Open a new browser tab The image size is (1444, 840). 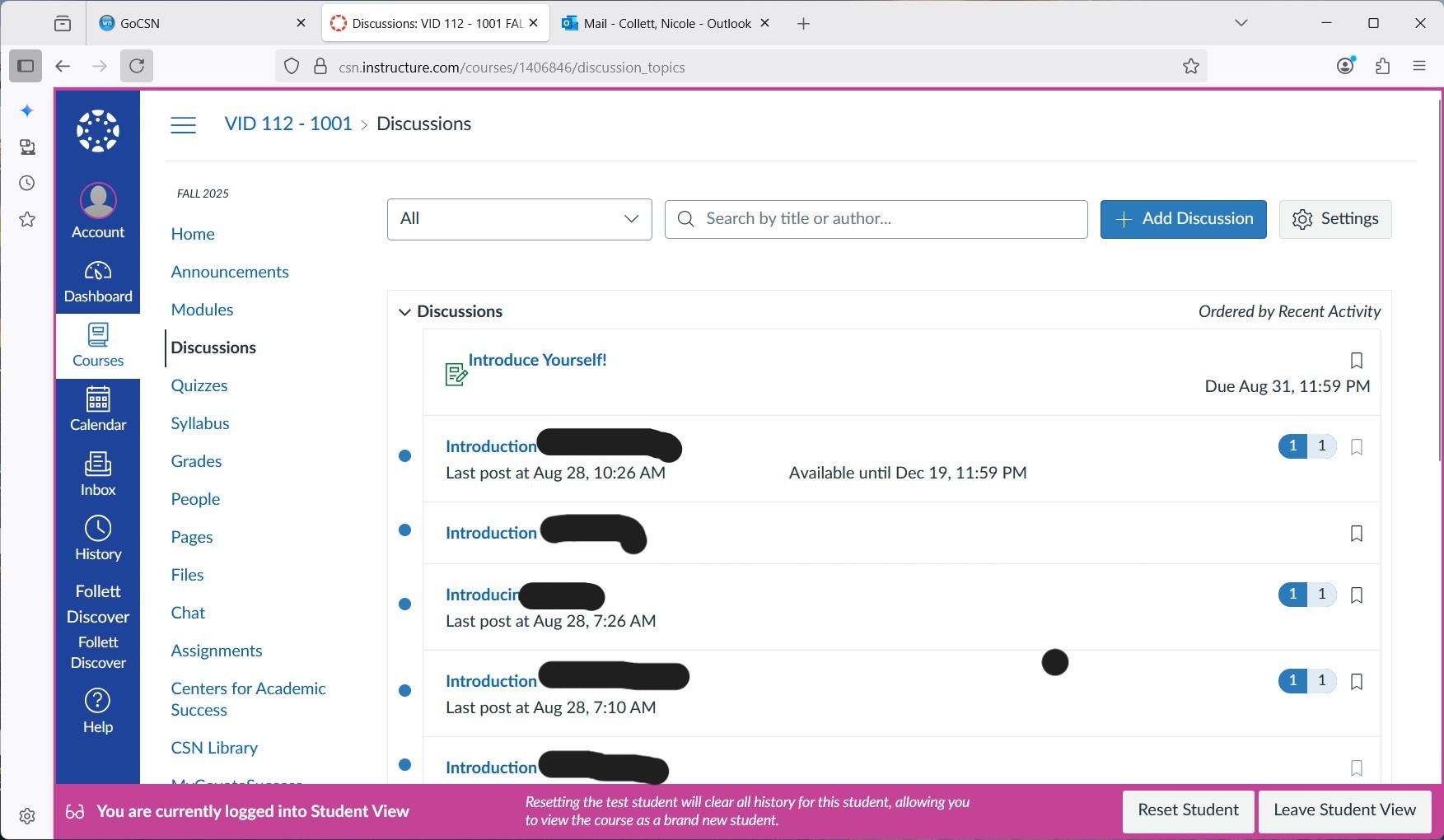click(804, 24)
